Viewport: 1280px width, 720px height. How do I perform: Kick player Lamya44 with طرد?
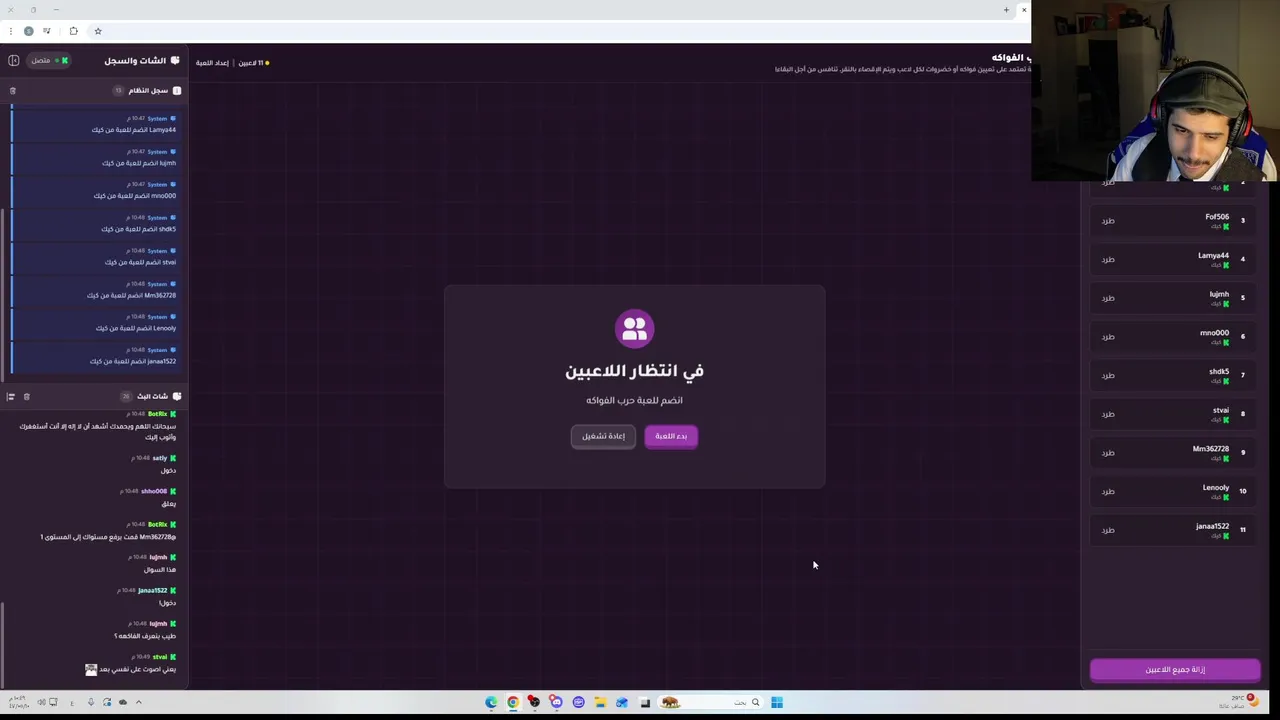(x=1108, y=260)
